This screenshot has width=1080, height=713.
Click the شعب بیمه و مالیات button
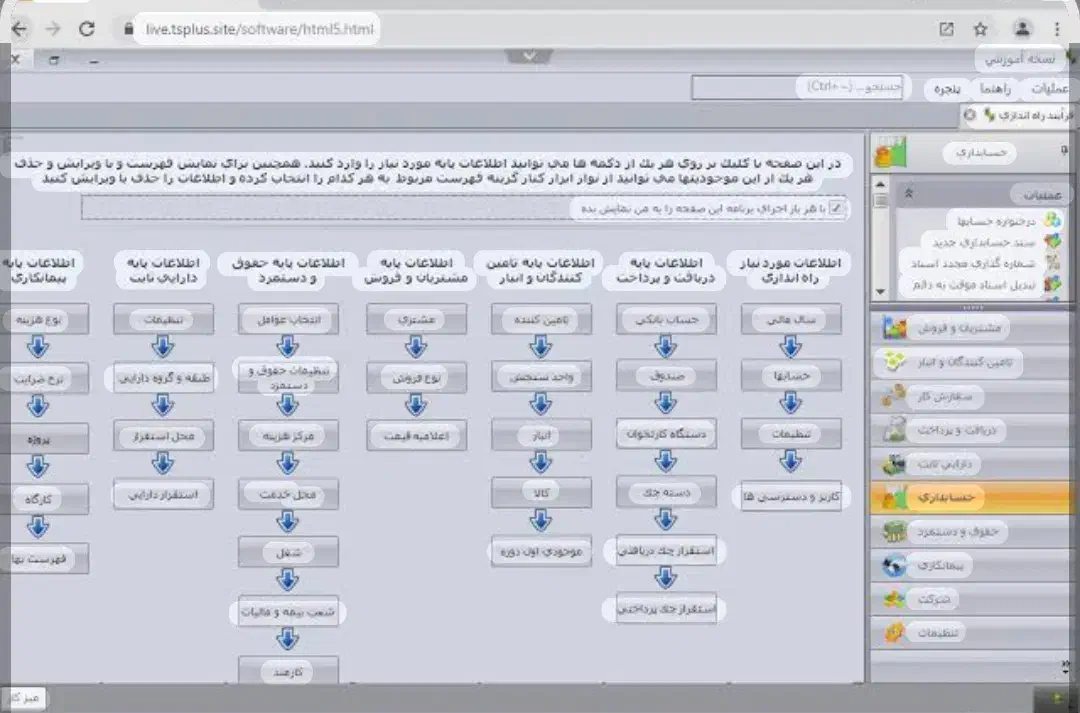(x=289, y=612)
